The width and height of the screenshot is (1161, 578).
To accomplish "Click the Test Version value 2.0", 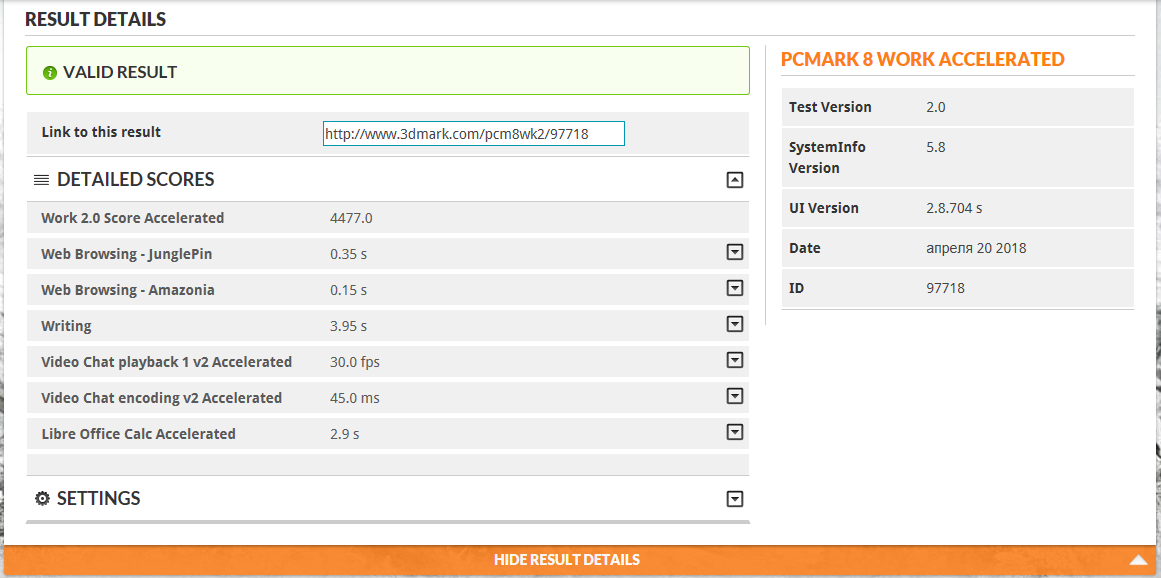I will coord(936,107).
